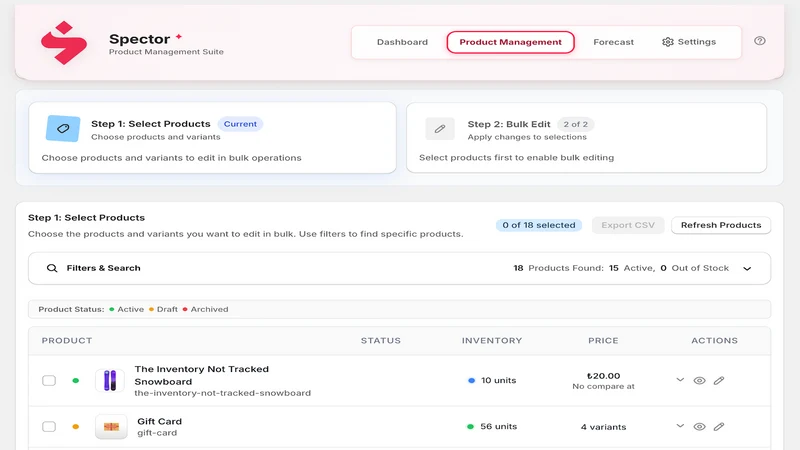
Task: Click the Settings gear icon
Action: (667, 42)
